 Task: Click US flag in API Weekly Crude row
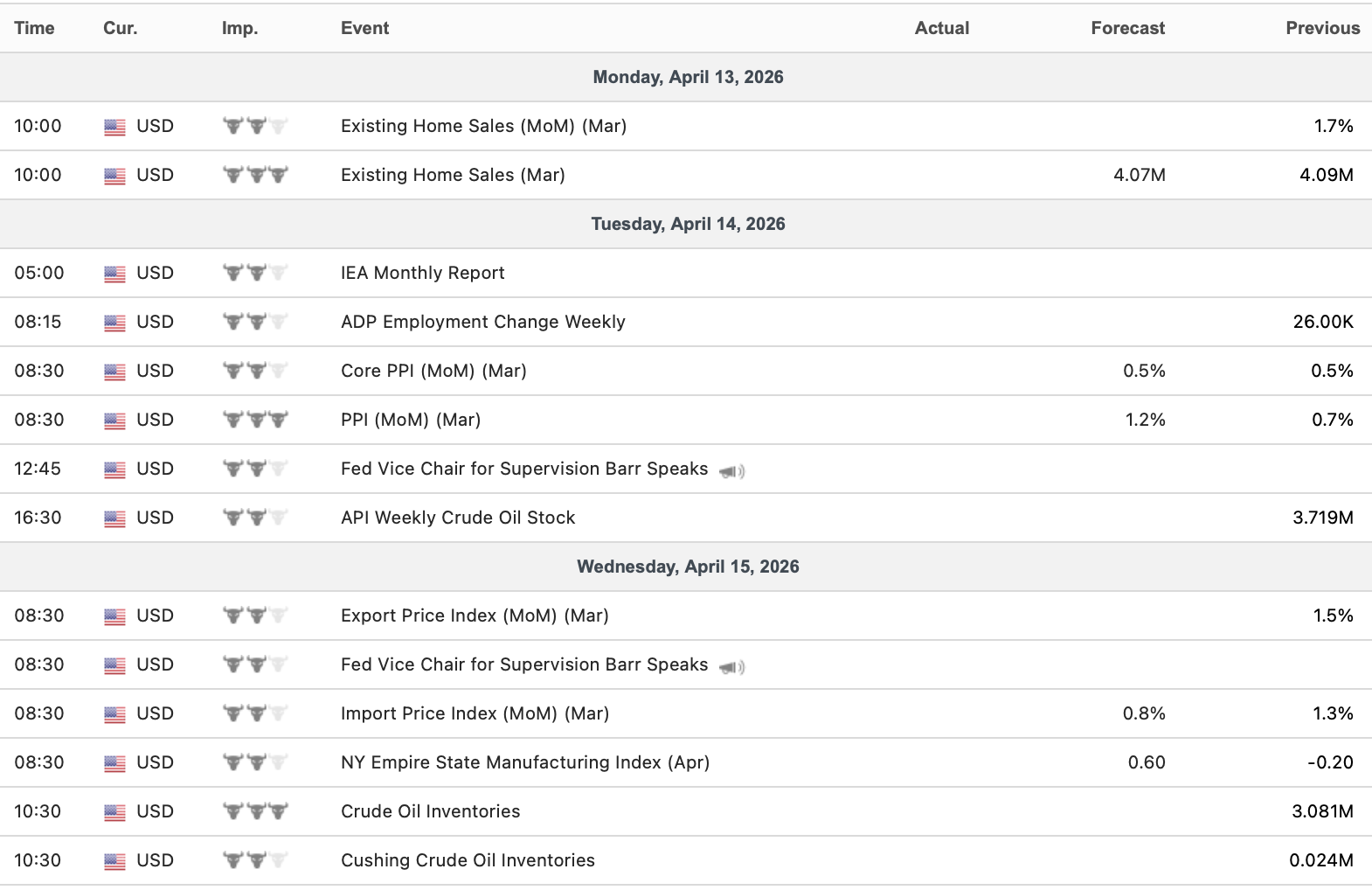point(114,518)
